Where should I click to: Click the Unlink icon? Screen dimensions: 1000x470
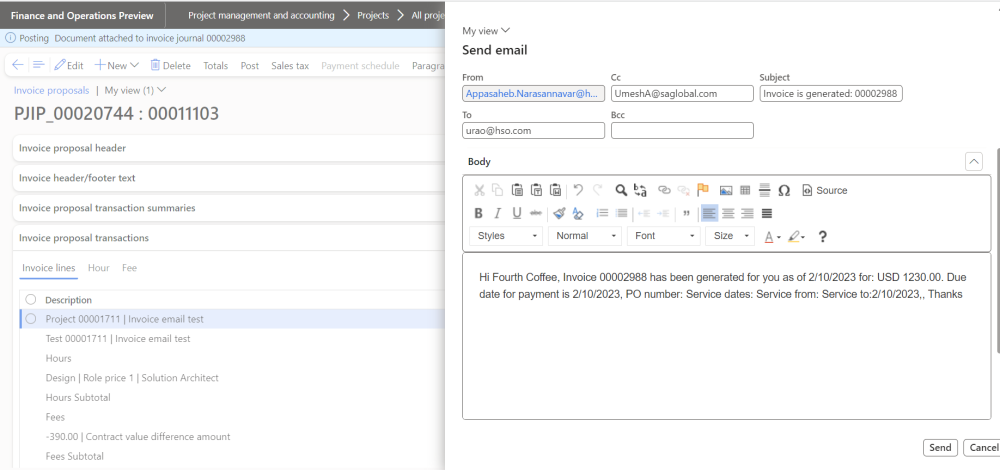[x=683, y=190]
